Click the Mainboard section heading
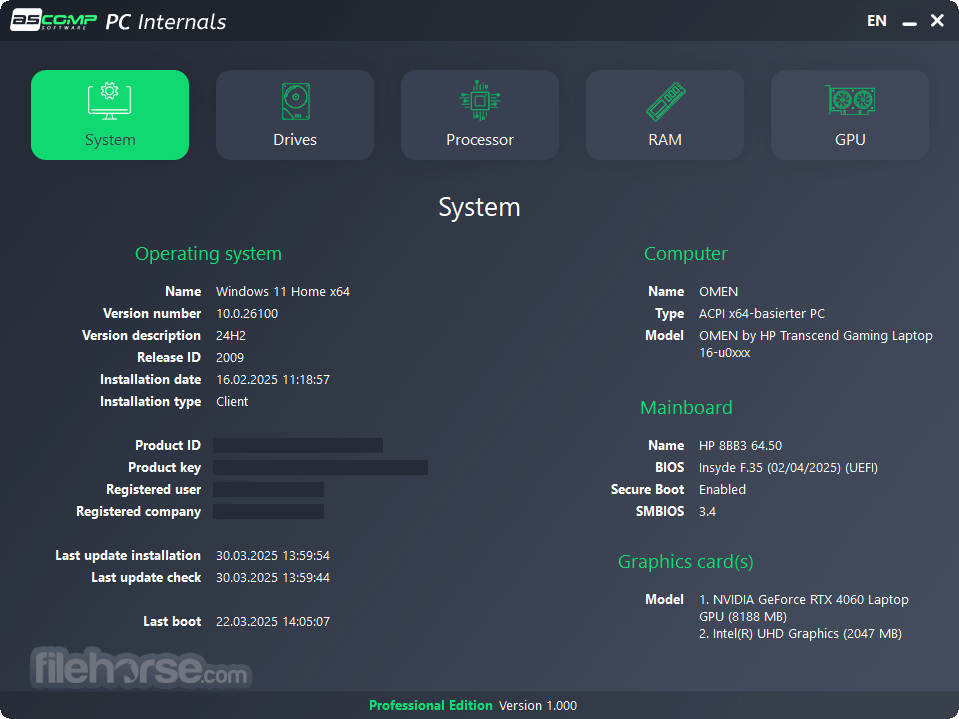 pyautogui.click(x=686, y=408)
